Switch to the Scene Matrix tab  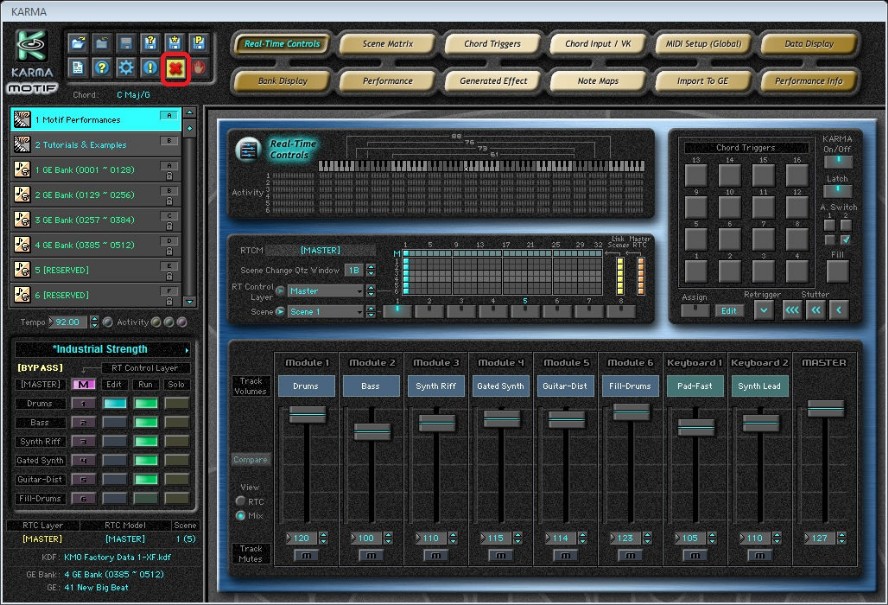[388, 44]
